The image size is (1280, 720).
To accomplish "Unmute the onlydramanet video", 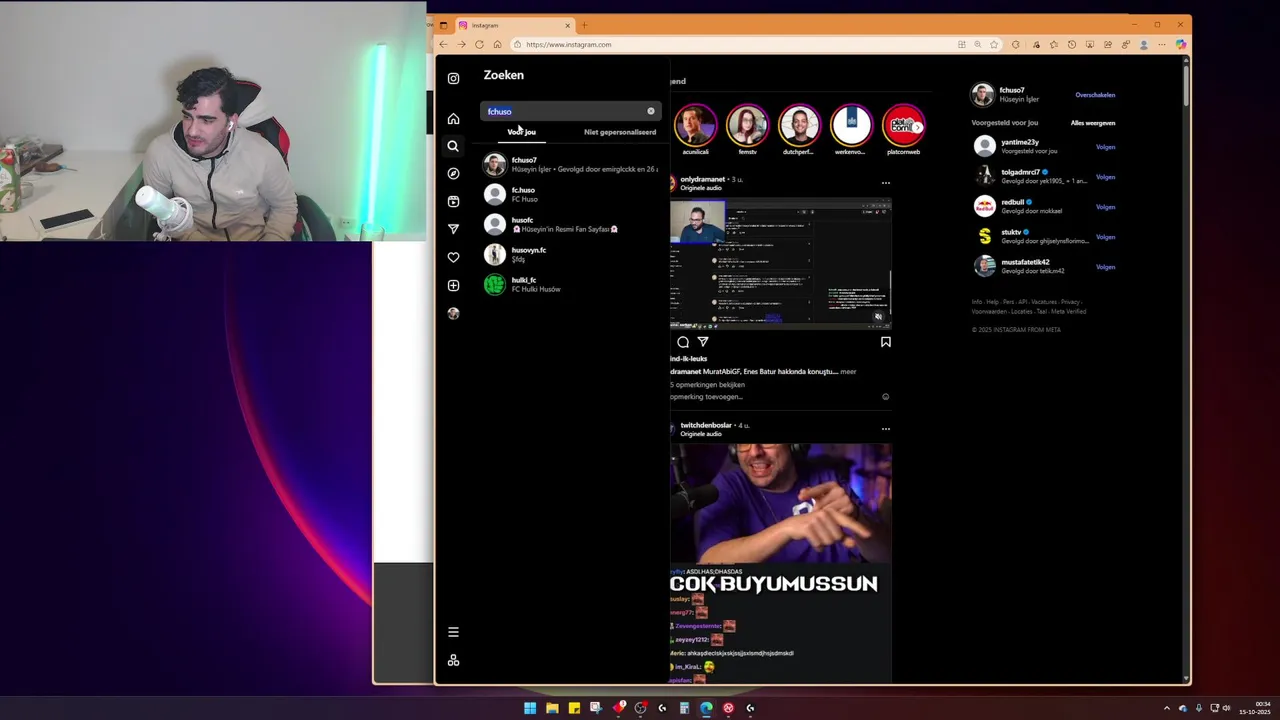I will point(878,316).
